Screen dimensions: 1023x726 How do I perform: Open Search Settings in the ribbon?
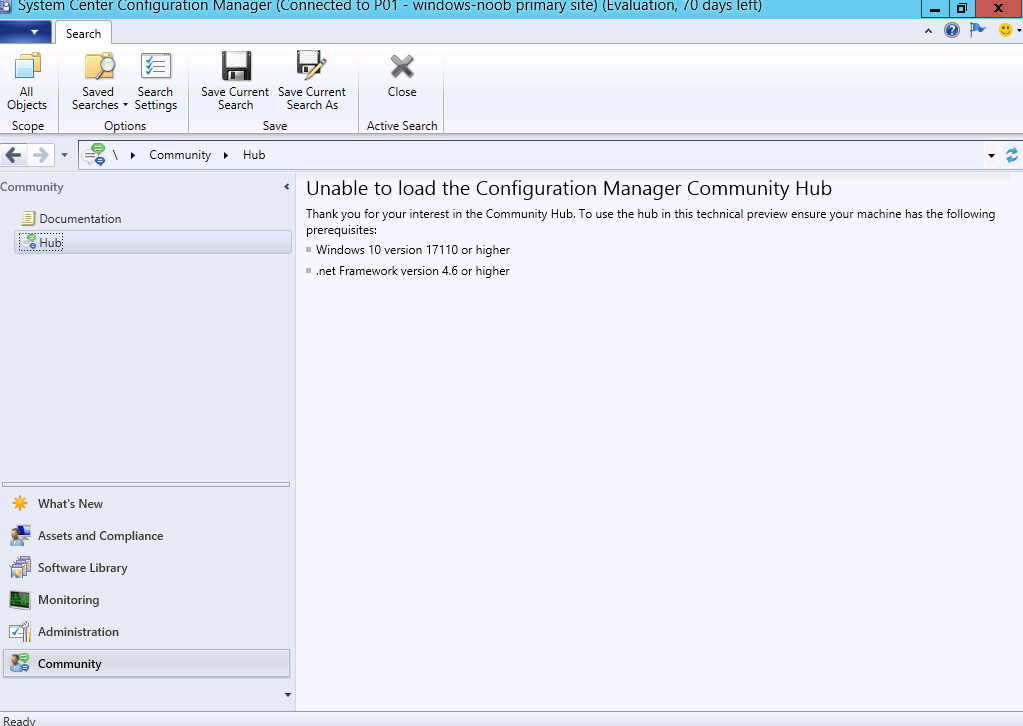(x=156, y=82)
